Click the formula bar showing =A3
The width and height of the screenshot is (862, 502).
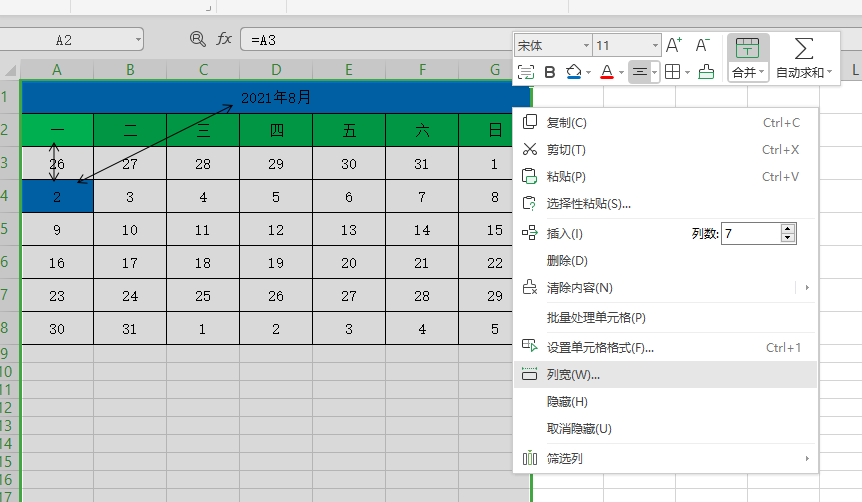(x=377, y=40)
